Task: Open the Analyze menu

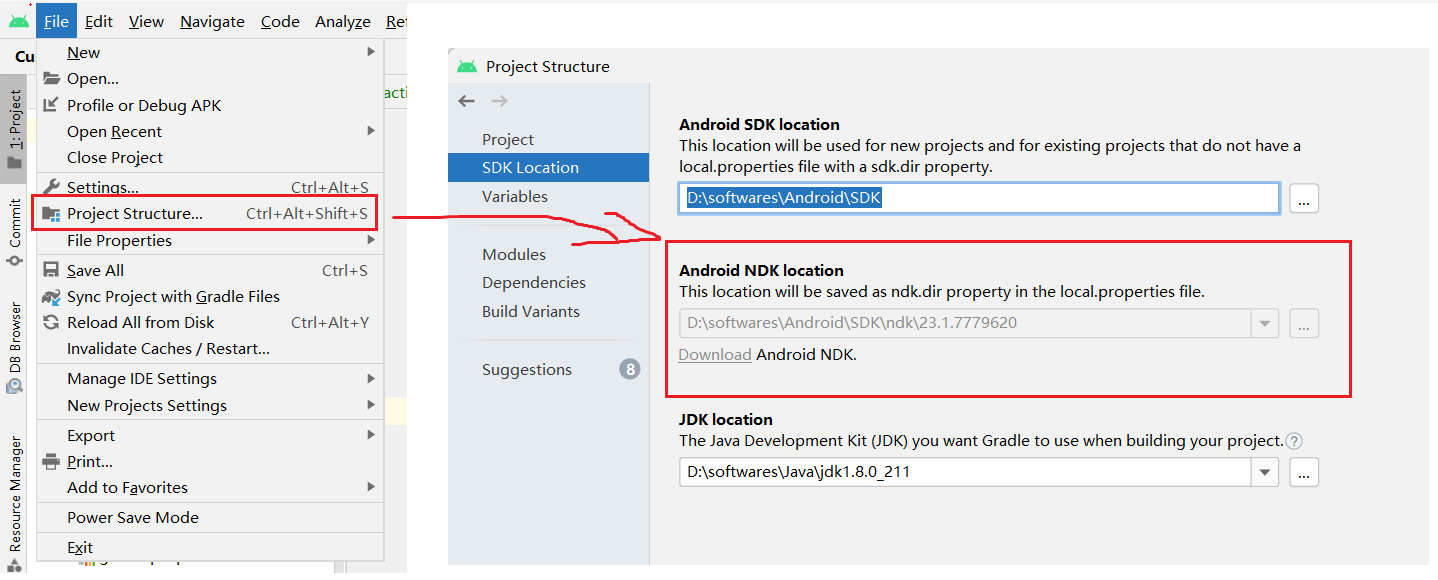Action: pyautogui.click(x=343, y=21)
